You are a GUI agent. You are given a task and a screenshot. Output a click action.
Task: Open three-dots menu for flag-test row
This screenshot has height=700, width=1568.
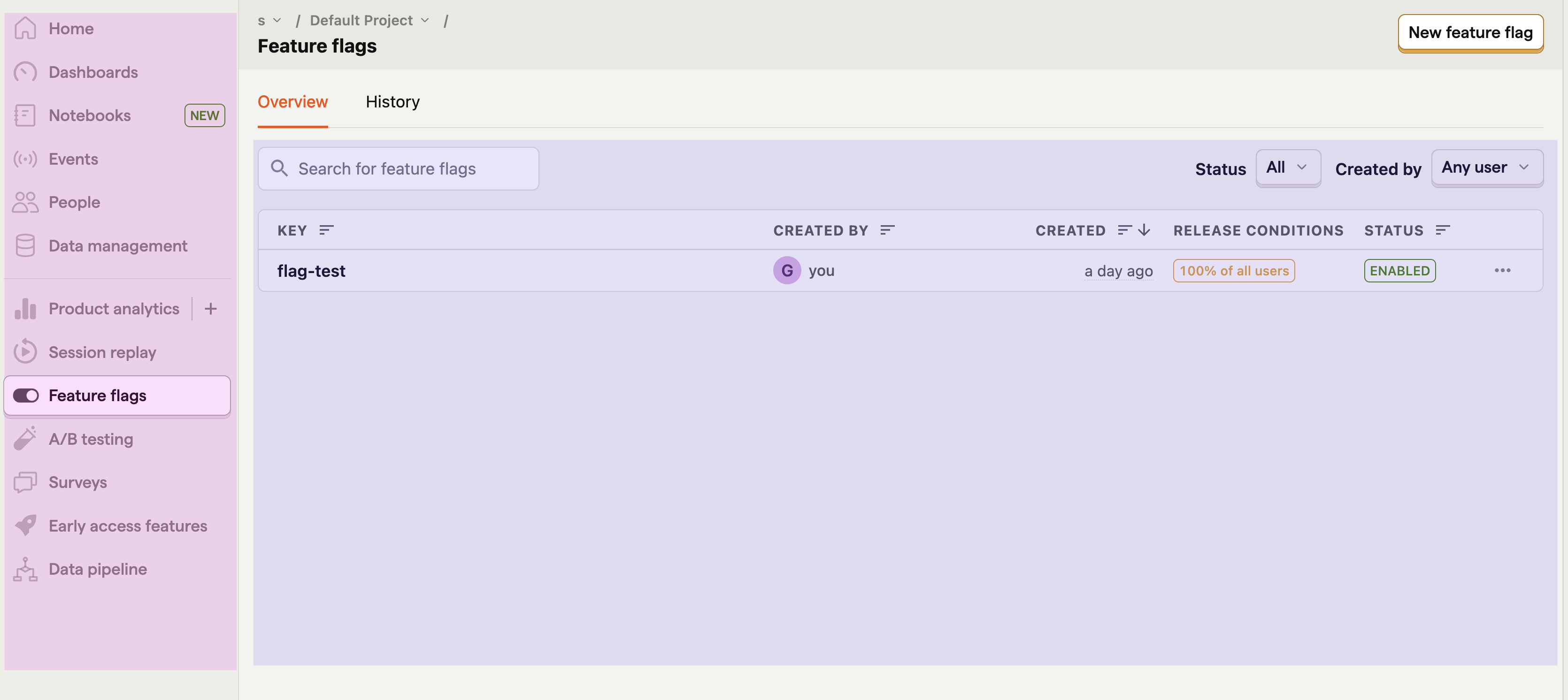coord(1502,271)
